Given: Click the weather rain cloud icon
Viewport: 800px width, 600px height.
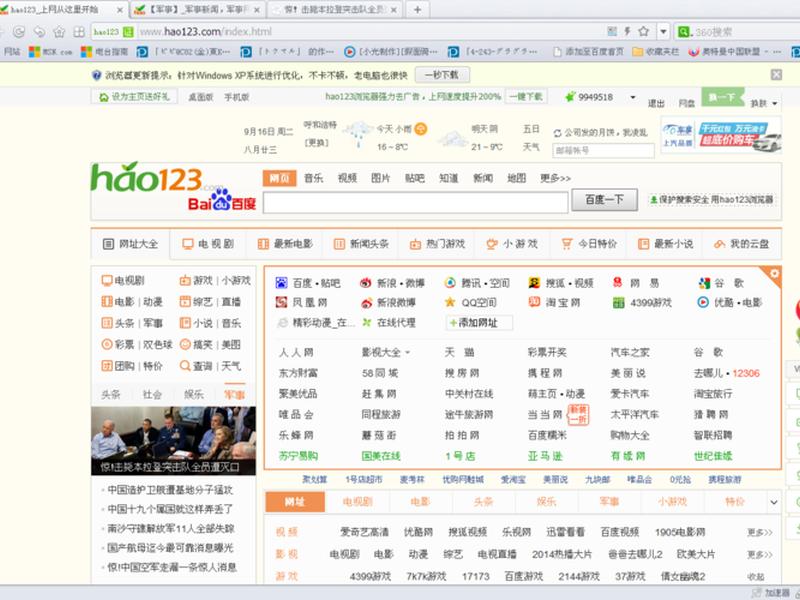Looking at the screenshot, I should click(x=358, y=133).
